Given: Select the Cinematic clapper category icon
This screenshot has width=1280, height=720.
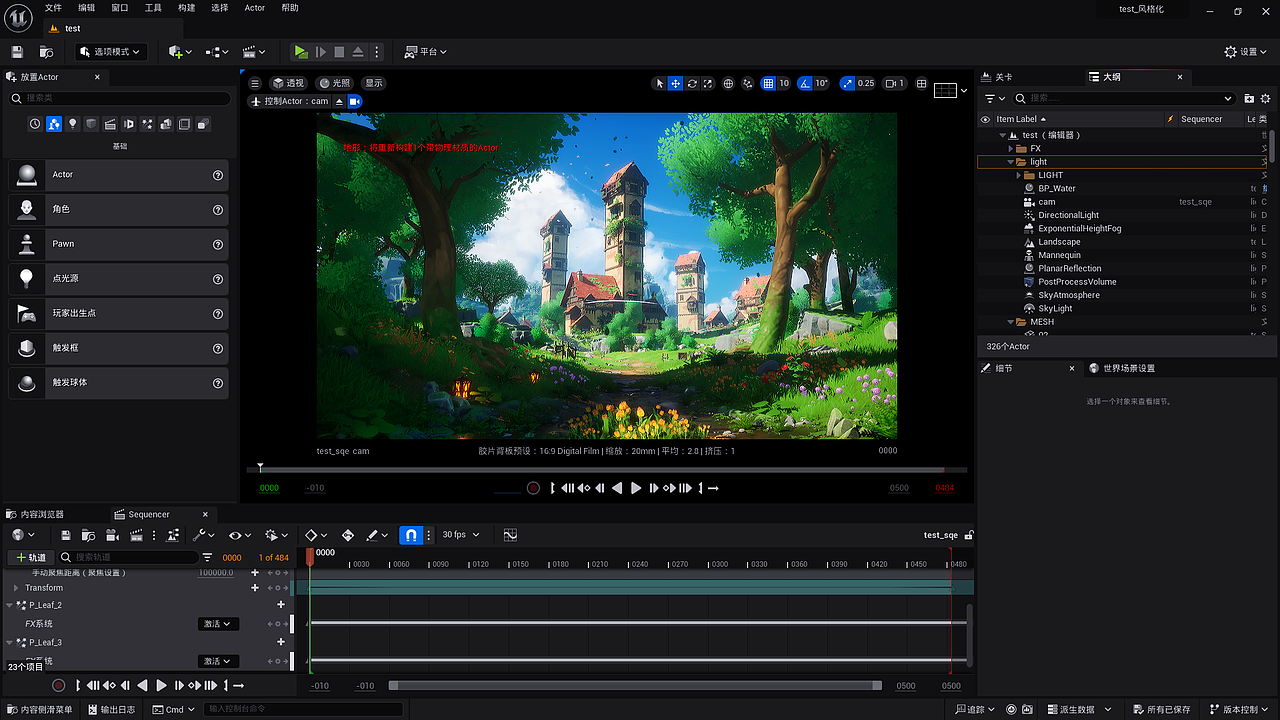Looking at the screenshot, I should click(110, 124).
